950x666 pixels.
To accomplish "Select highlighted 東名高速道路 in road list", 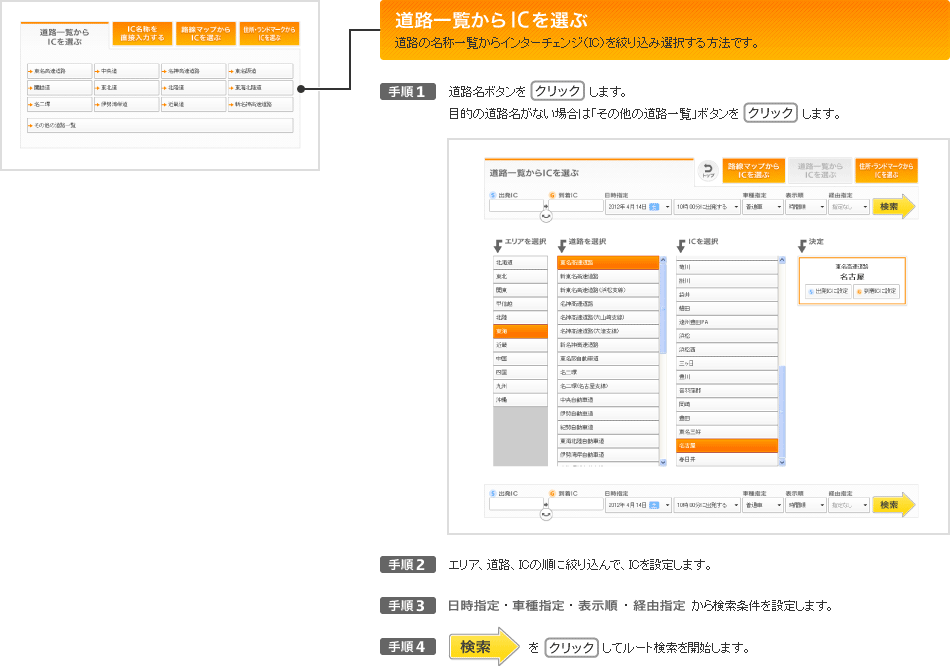I will click(608, 262).
